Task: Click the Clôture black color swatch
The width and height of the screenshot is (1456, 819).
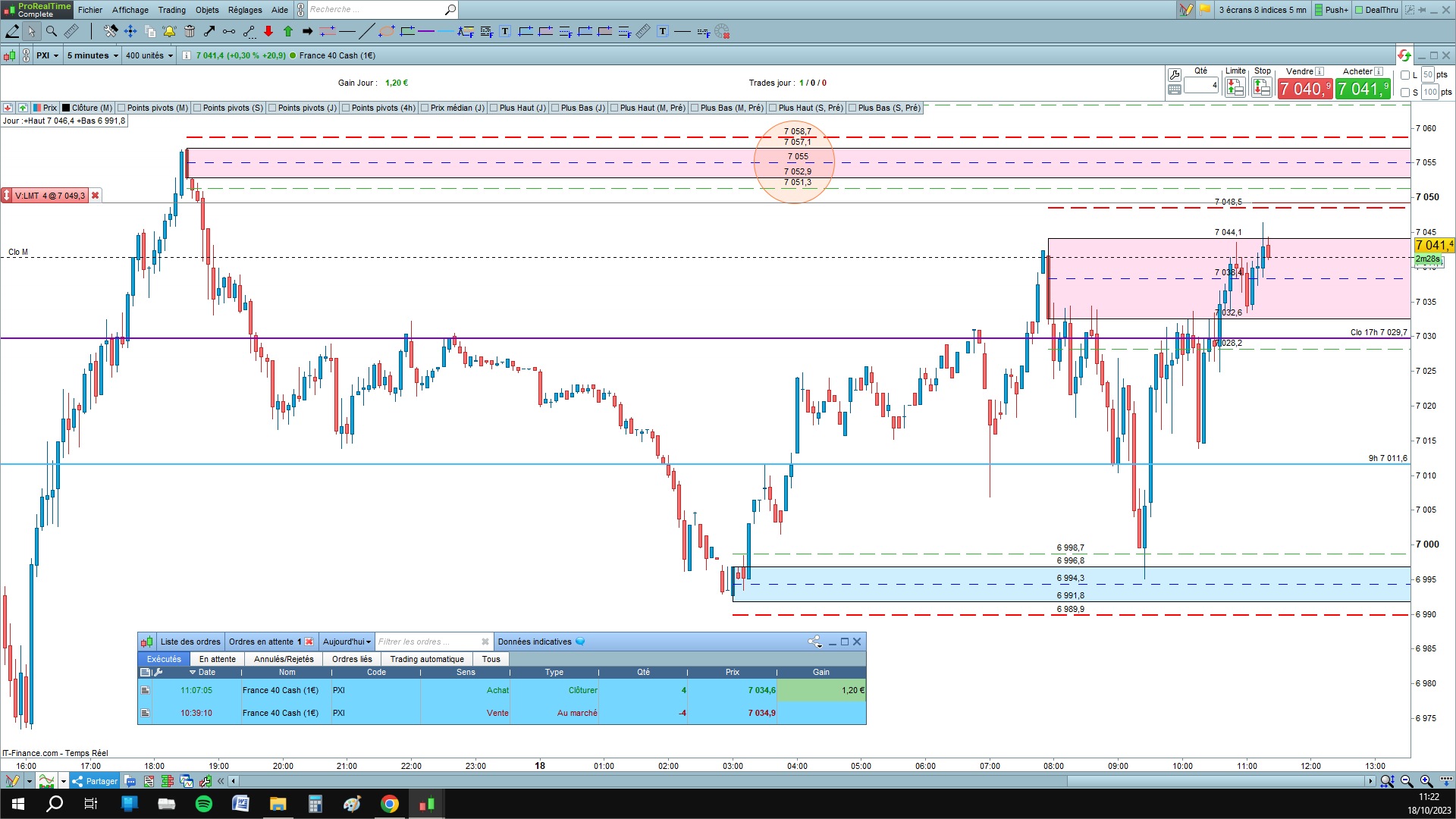Action: (66, 108)
